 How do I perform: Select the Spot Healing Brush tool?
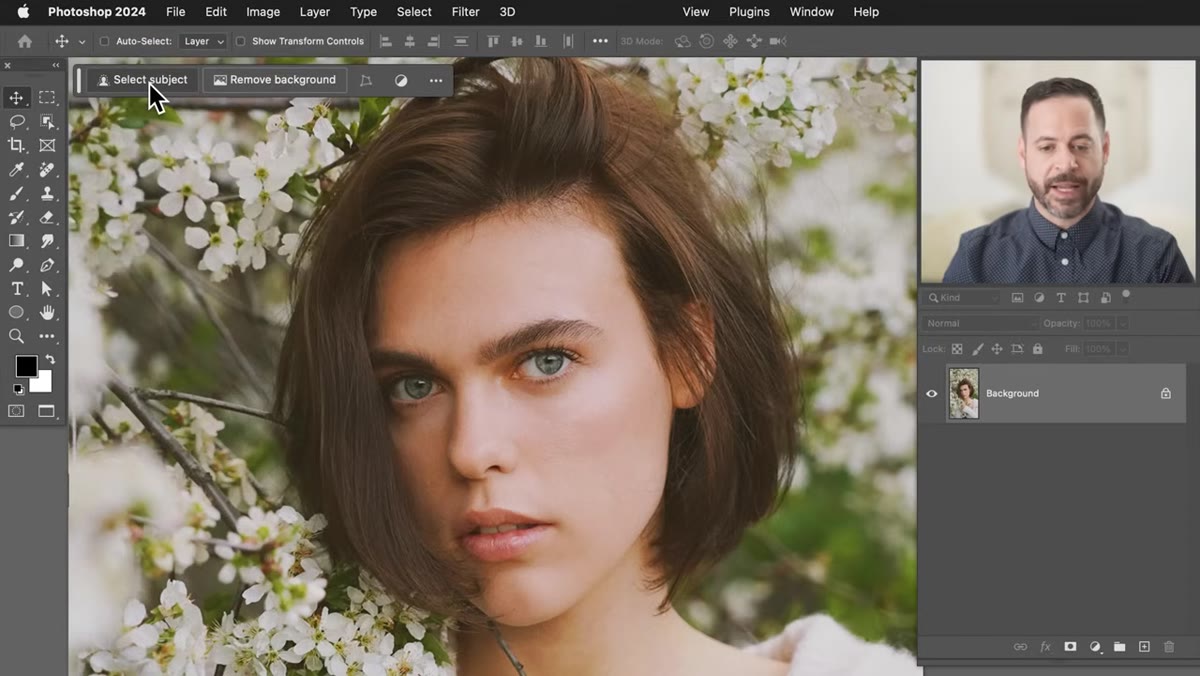[47, 170]
